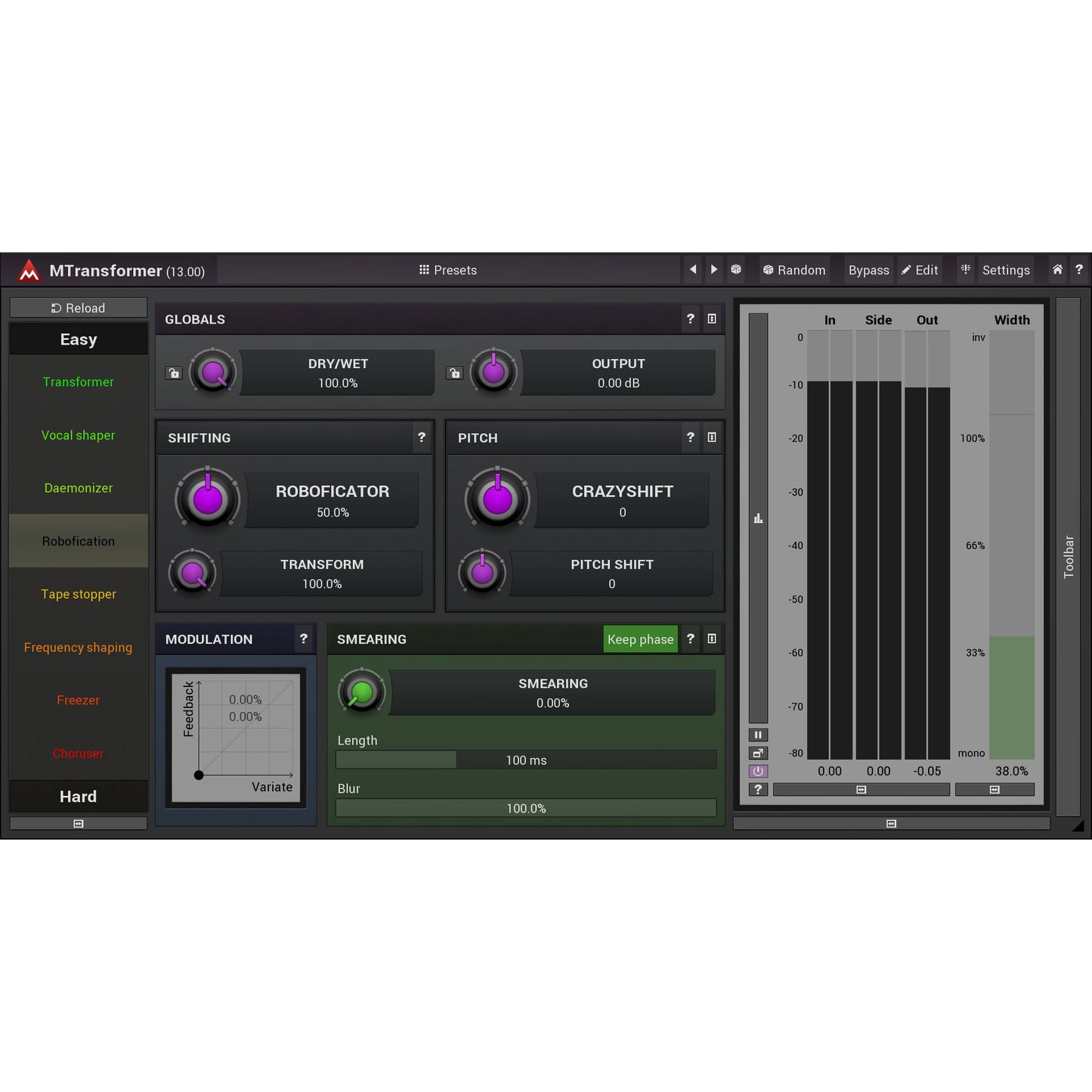
Task: Switch to the Easy presets tab
Action: coord(78,339)
